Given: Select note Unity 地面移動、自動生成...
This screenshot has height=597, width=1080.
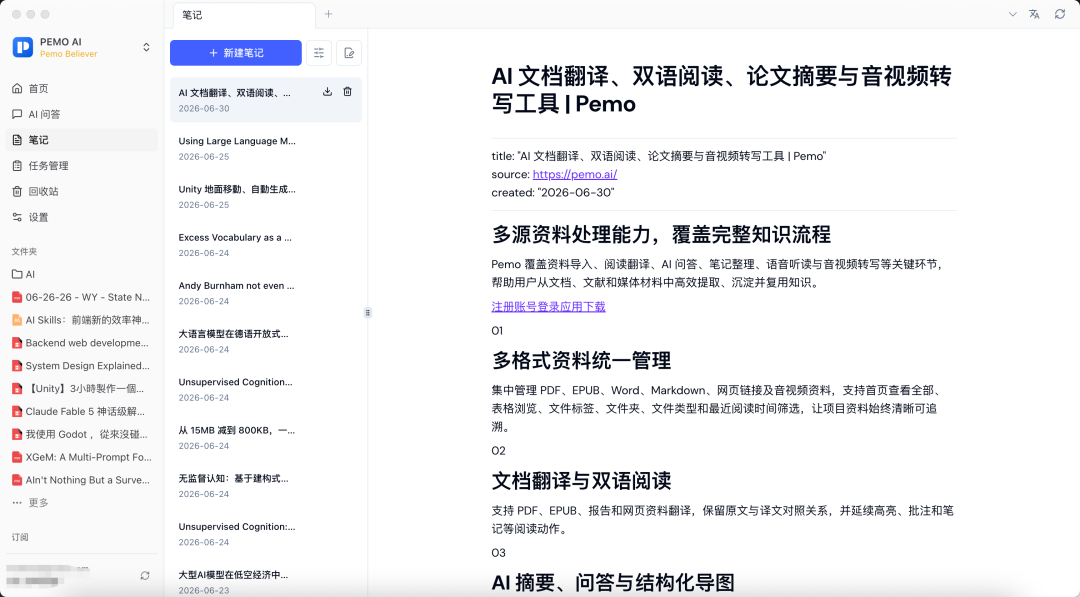Looking at the screenshot, I should [x=266, y=196].
